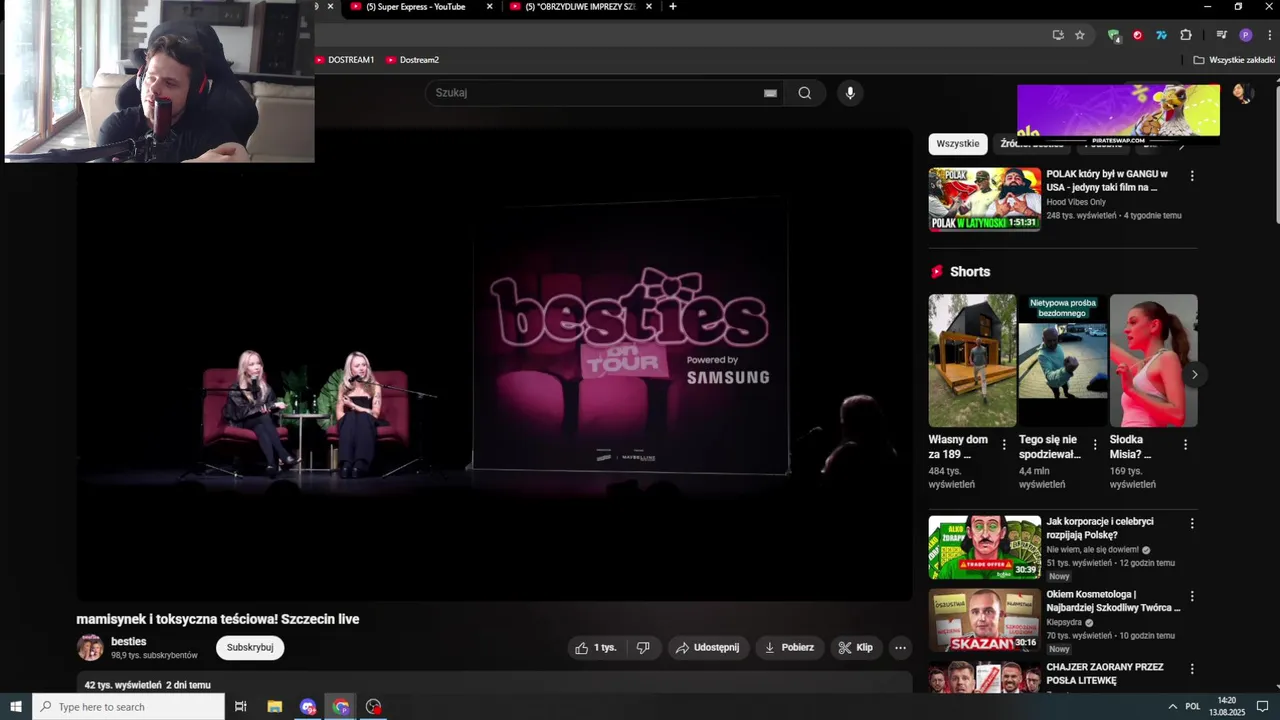Image resolution: width=1280 pixels, height=720 pixels.
Task: Download the video with Pobierz
Action: tap(789, 648)
